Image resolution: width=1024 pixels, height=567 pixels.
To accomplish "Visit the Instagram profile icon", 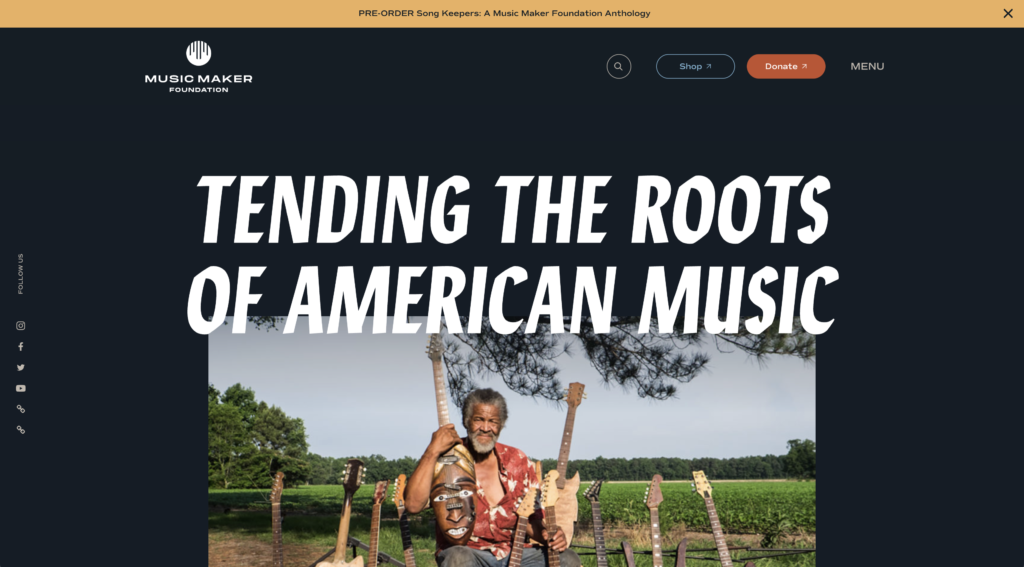I will coord(21,325).
